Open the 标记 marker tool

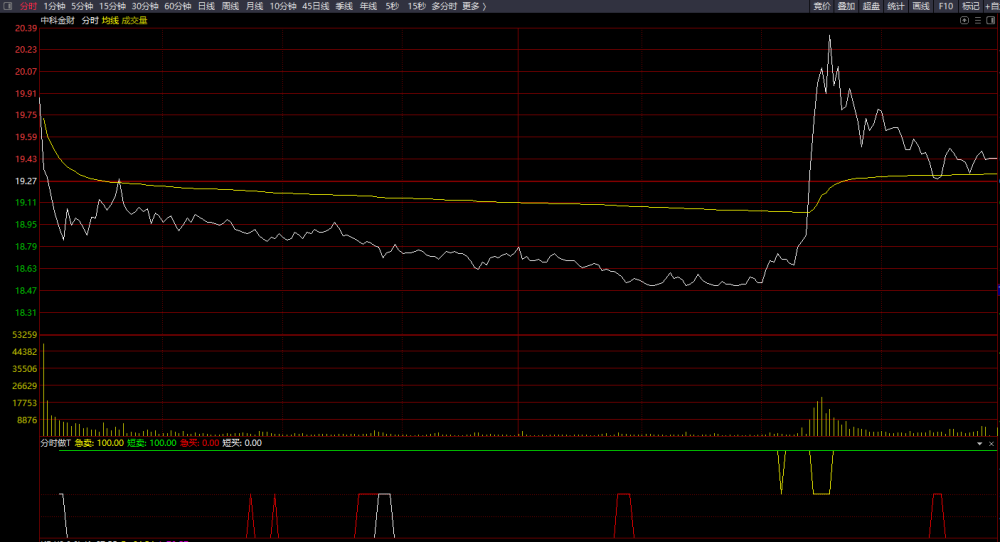coord(971,6)
